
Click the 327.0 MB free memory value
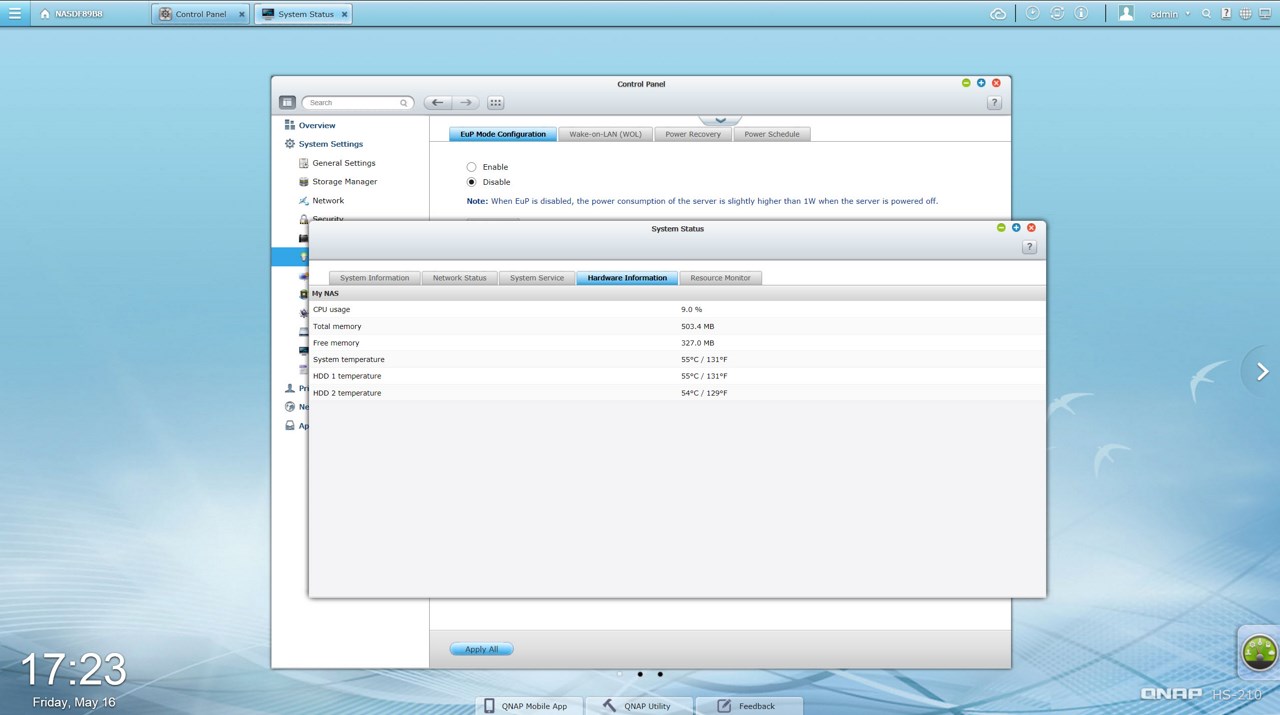[698, 343]
